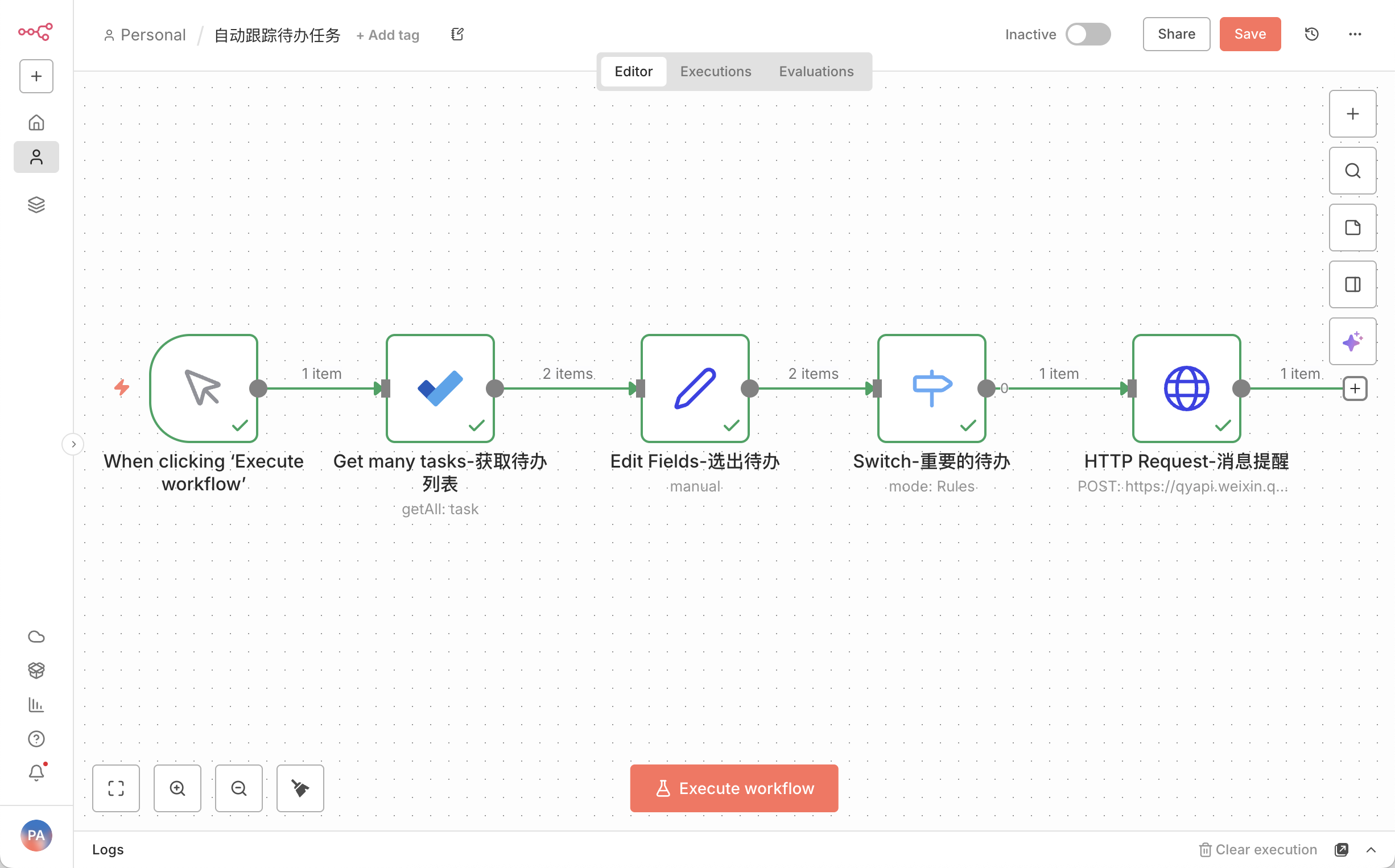Click the tidy up workflow broom icon
Image resolution: width=1395 pixels, height=868 pixels.
tap(300, 788)
